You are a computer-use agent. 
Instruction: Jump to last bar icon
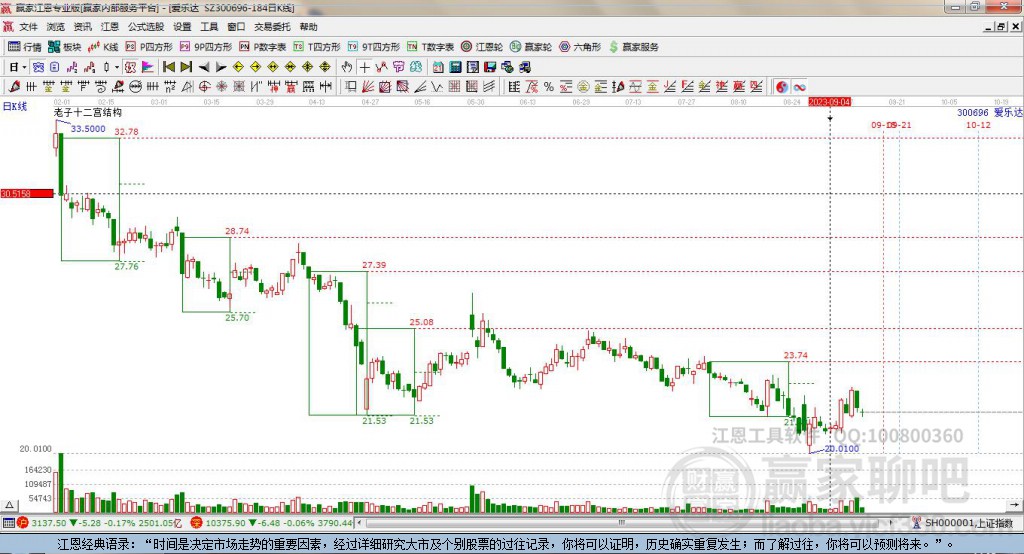(186, 67)
